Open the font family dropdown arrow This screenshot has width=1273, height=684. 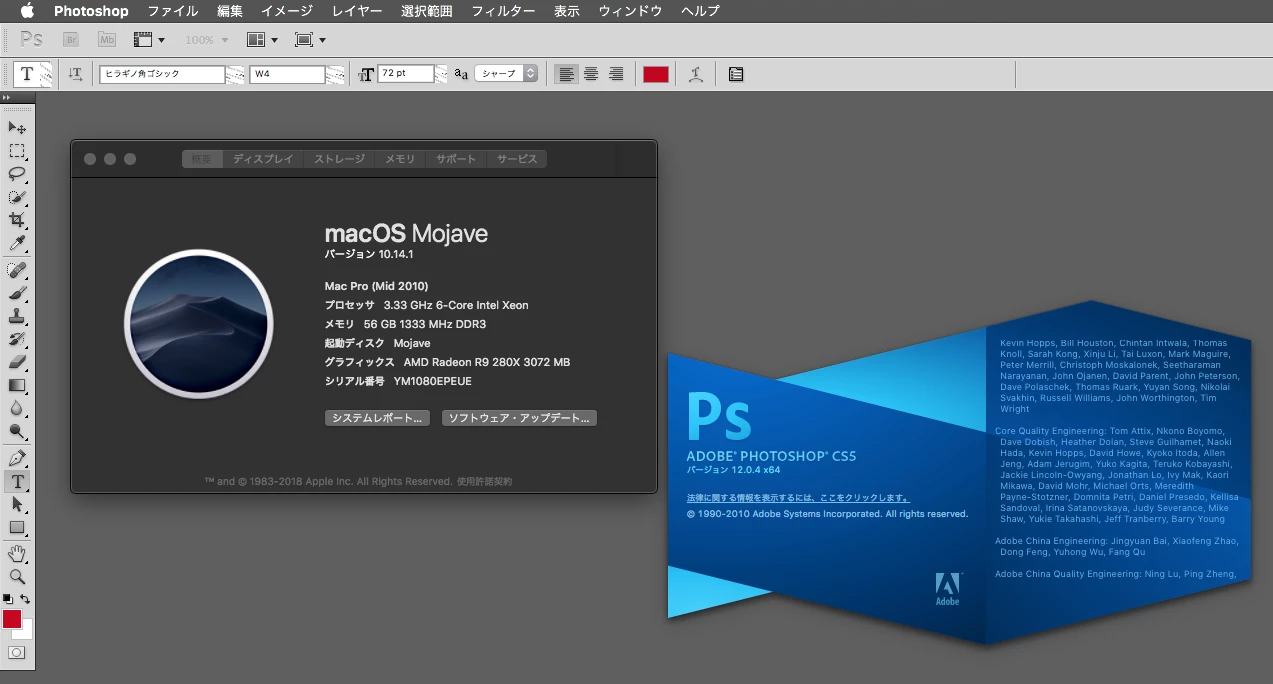235,74
